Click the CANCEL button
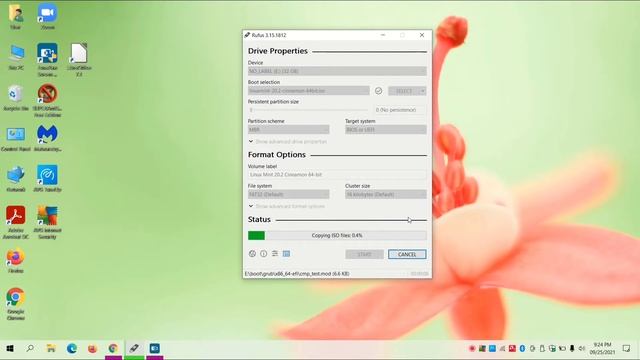 pyautogui.click(x=407, y=254)
